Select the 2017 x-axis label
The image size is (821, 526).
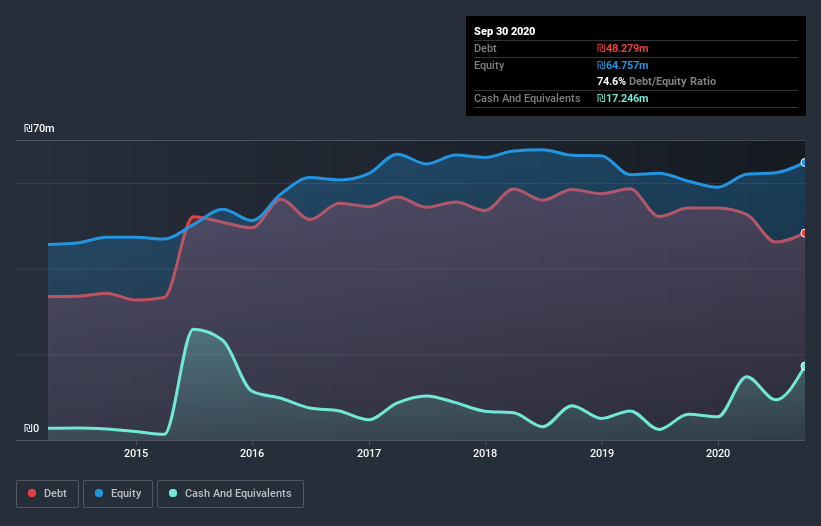coord(369,453)
